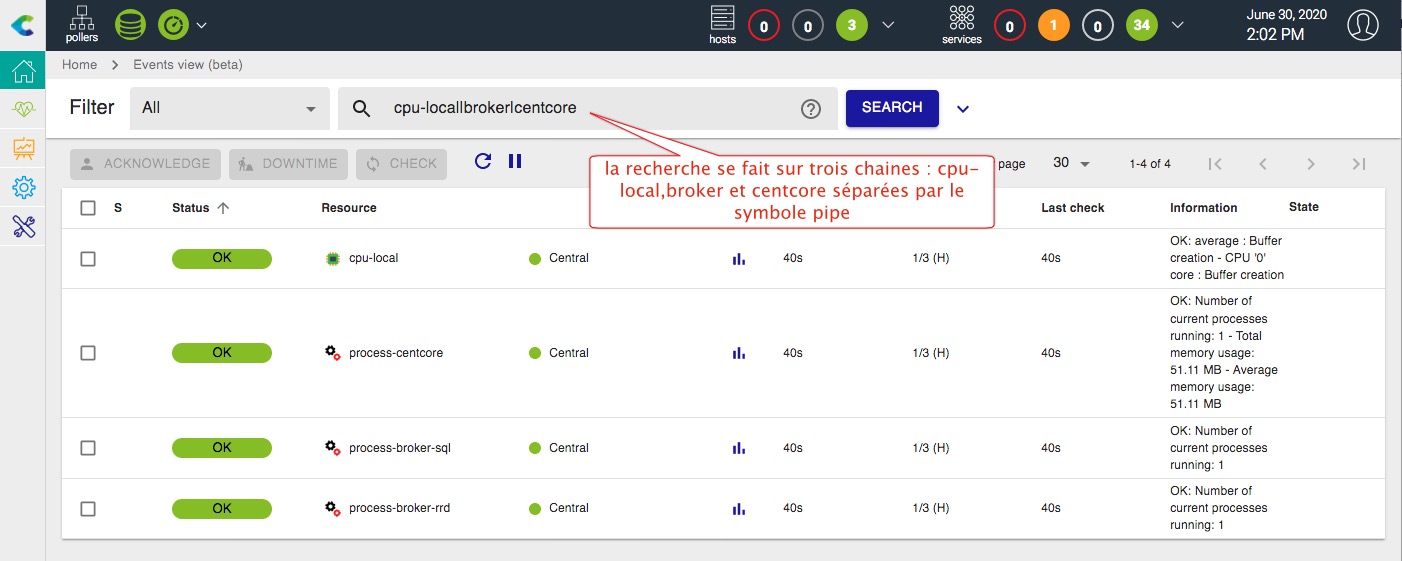Open the Administration tools icon in sidebar
Viewport: 1402px width, 561px height.
[23, 227]
